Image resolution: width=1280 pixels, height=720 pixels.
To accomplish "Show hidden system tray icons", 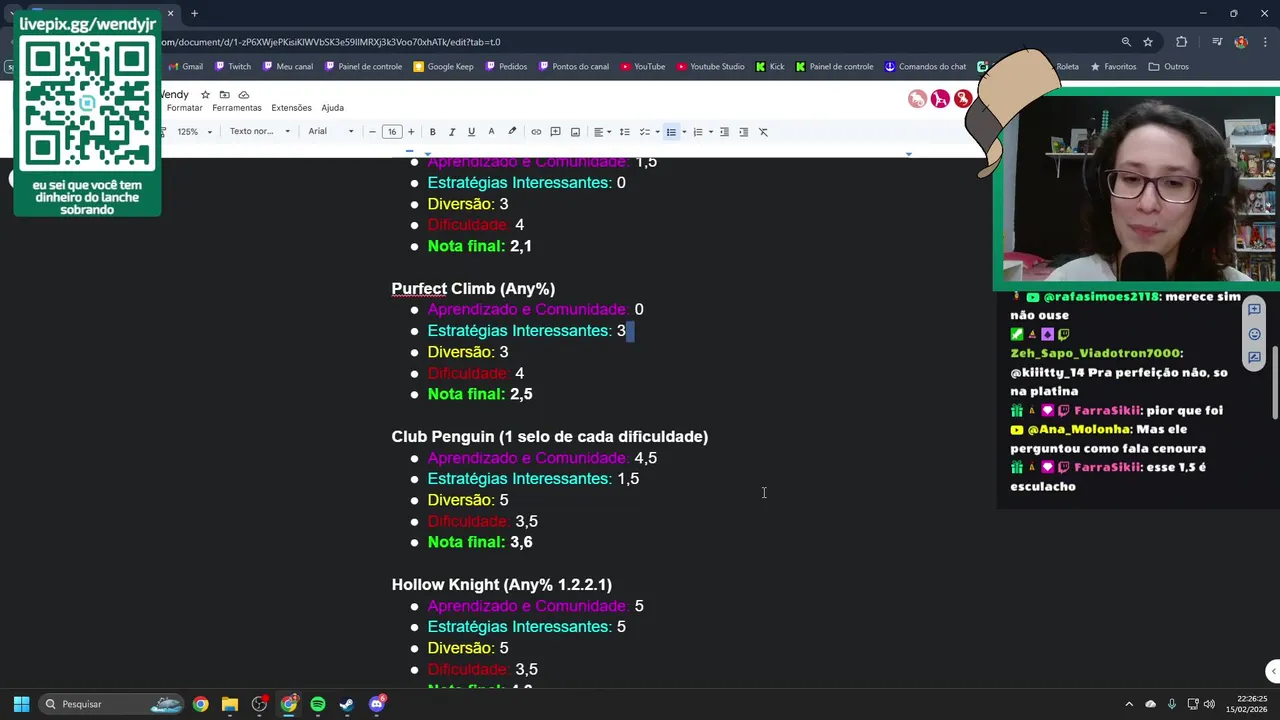I will (1129, 704).
